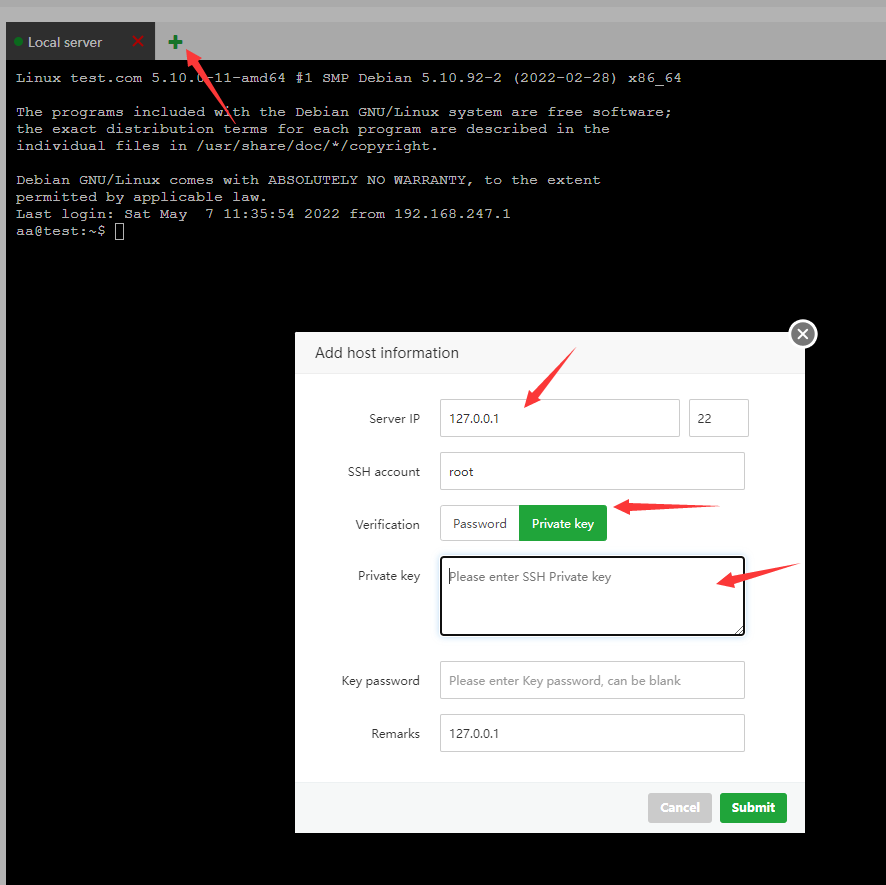Click the 'Private key' field label

(x=389, y=576)
